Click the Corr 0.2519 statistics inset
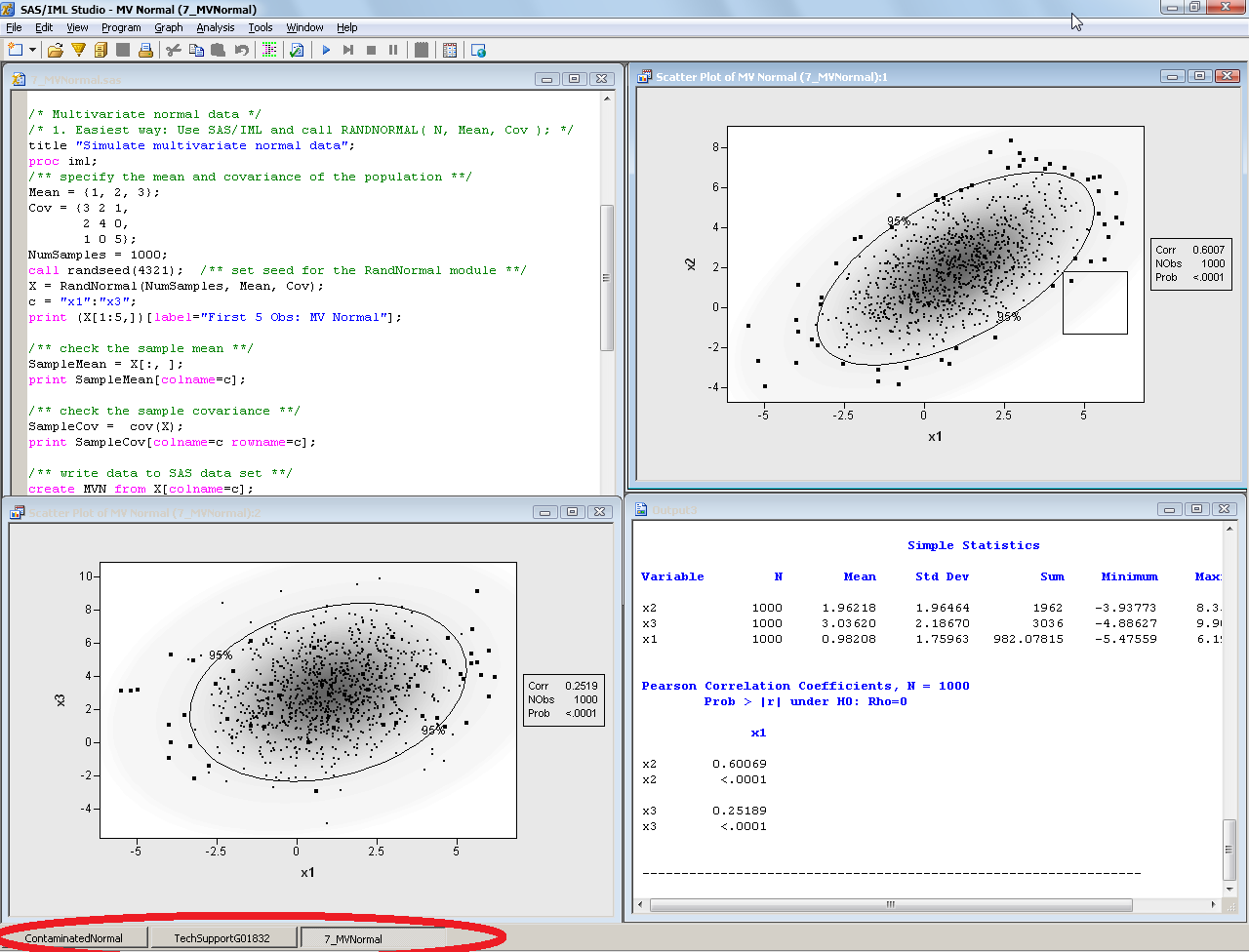The width and height of the screenshot is (1249, 952). pyautogui.click(x=563, y=699)
